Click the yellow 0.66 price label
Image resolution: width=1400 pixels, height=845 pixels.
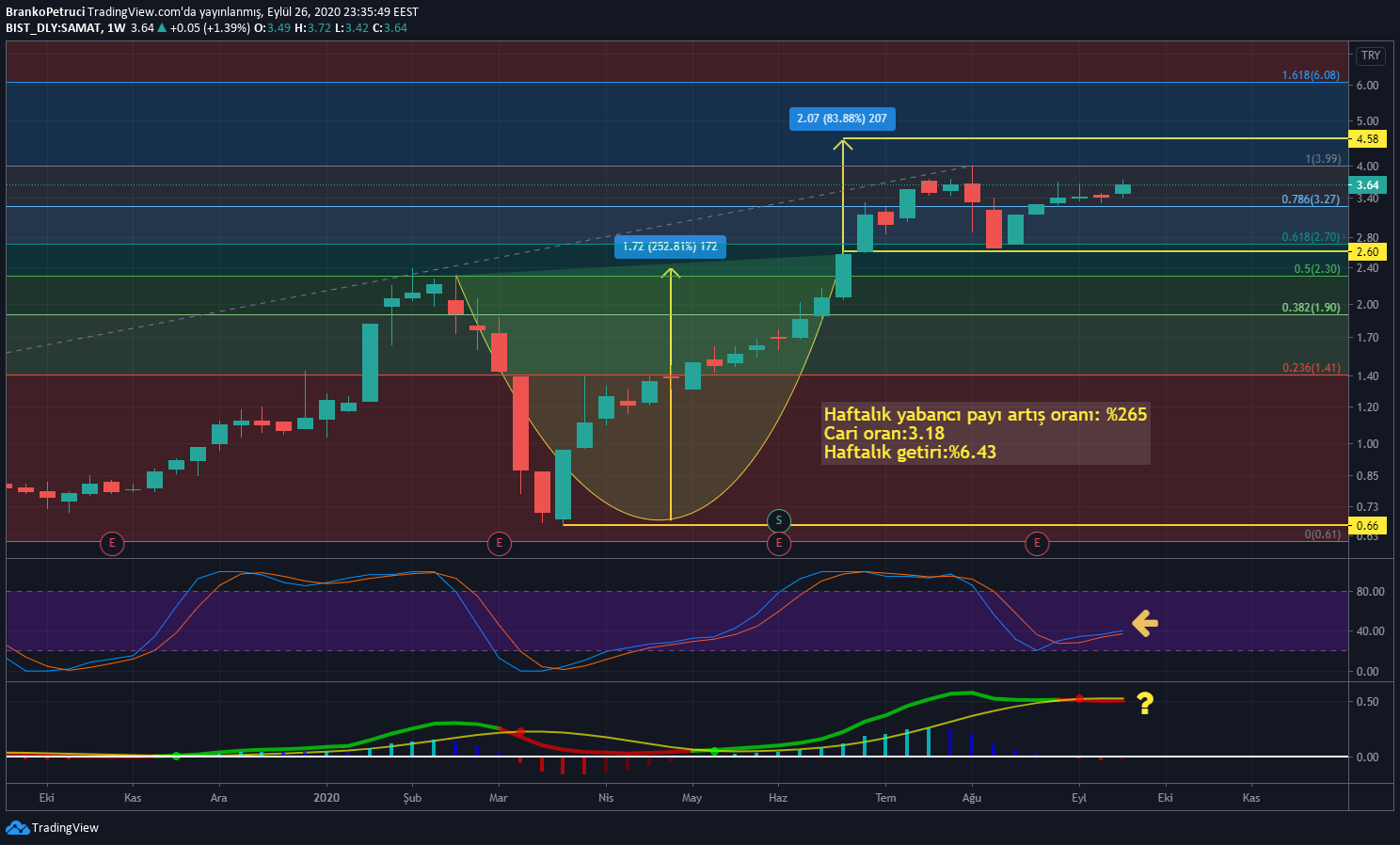tap(1368, 526)
